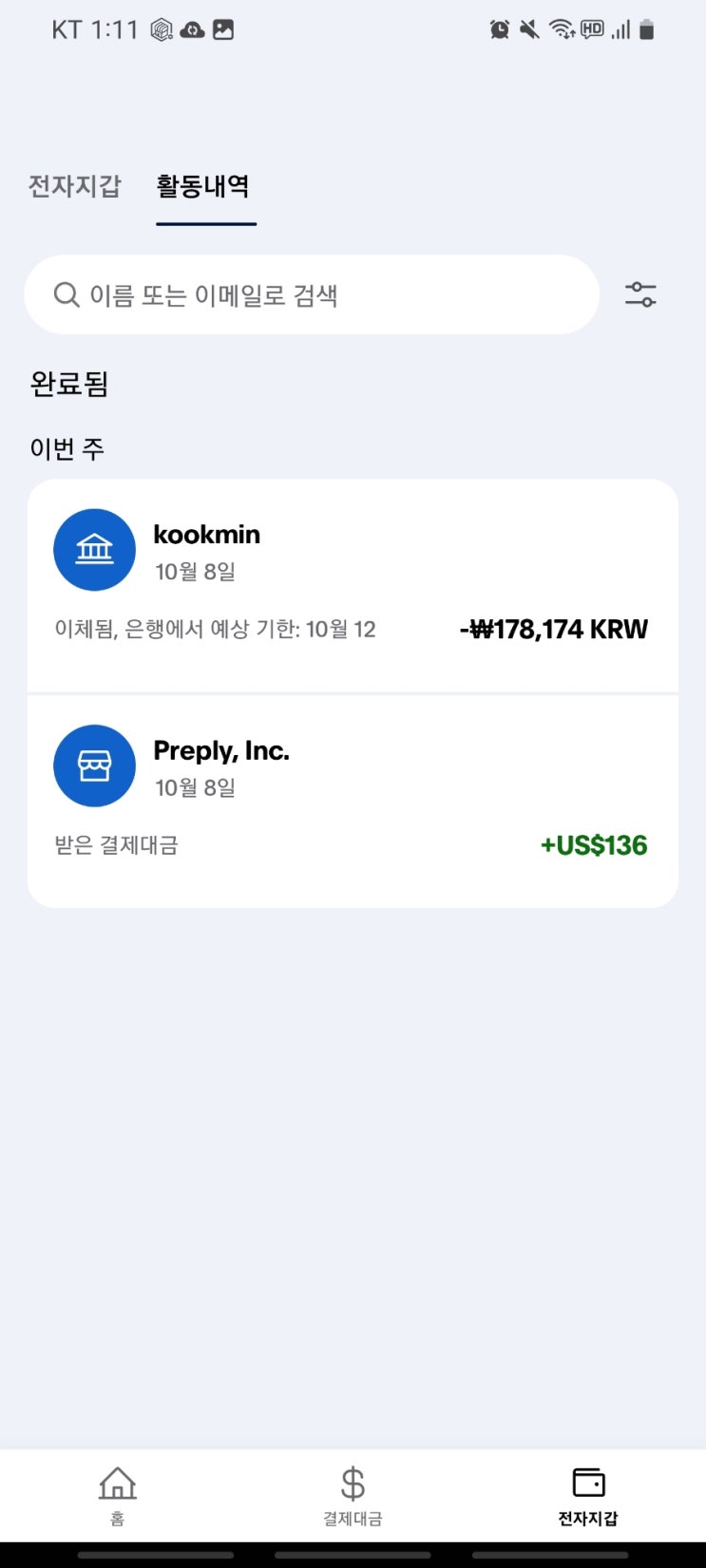This screenshot has height=1568, width=706.
Task: Open the kookmin transfer transaction
Action: pos(353,586)
